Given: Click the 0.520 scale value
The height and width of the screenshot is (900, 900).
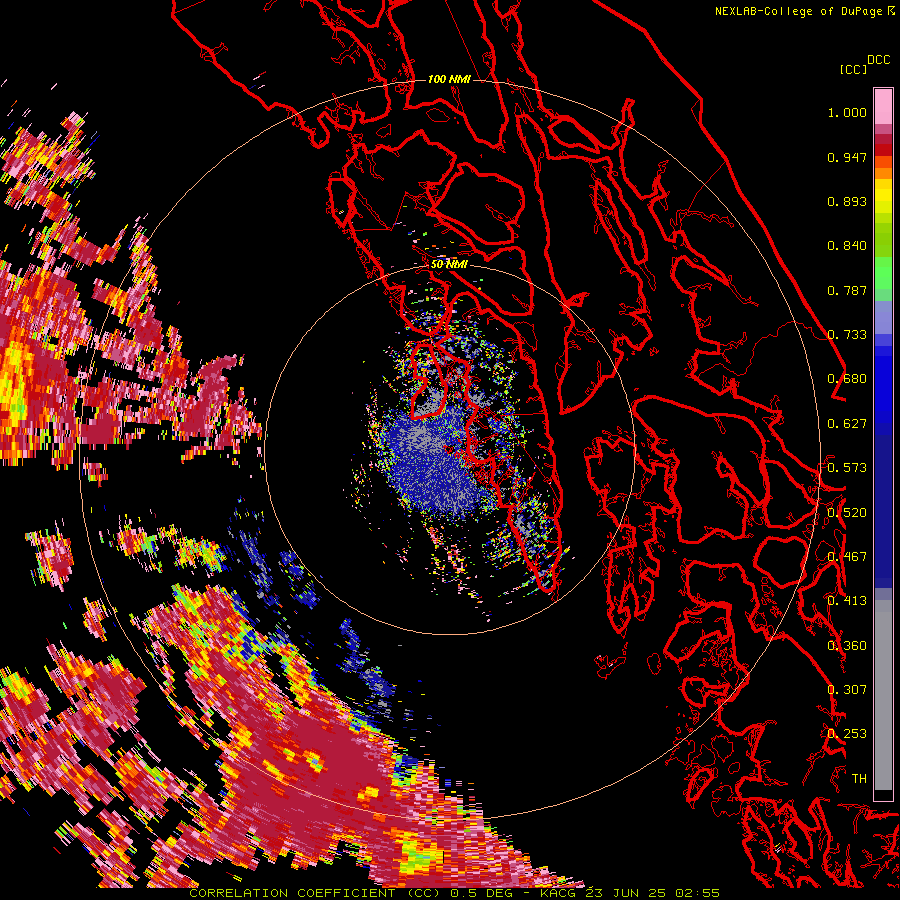Looking at the screenshot, I should click(x=847, y=513).
